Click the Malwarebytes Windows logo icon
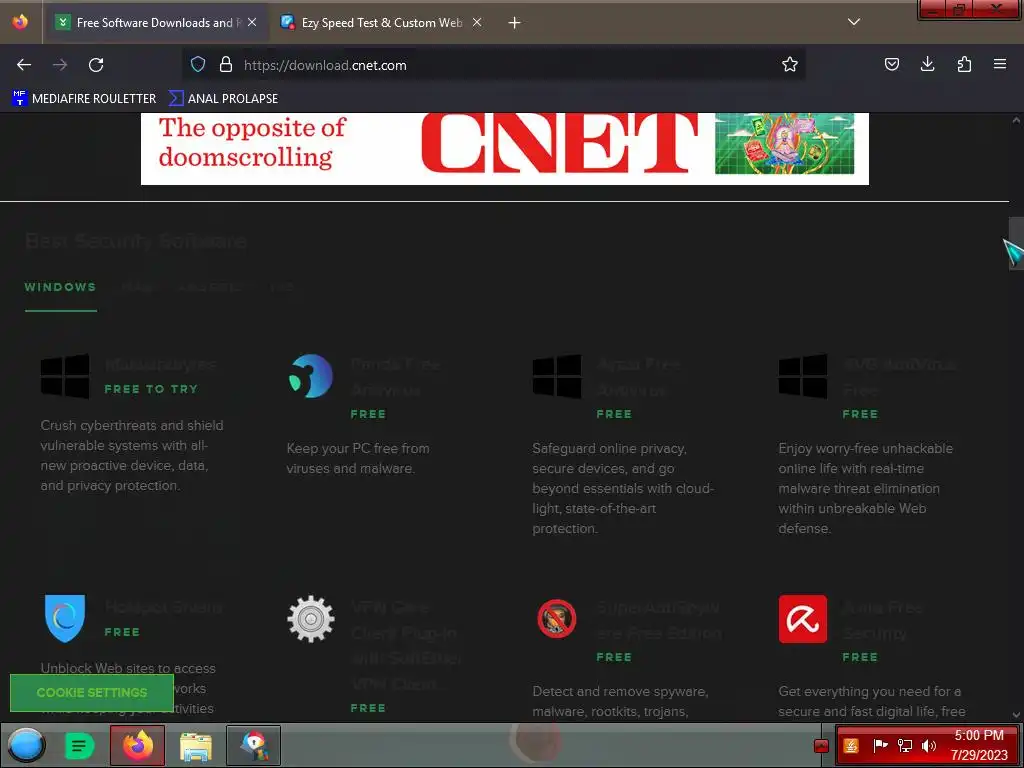This screenshot has height=768, width=1024. 65,376
